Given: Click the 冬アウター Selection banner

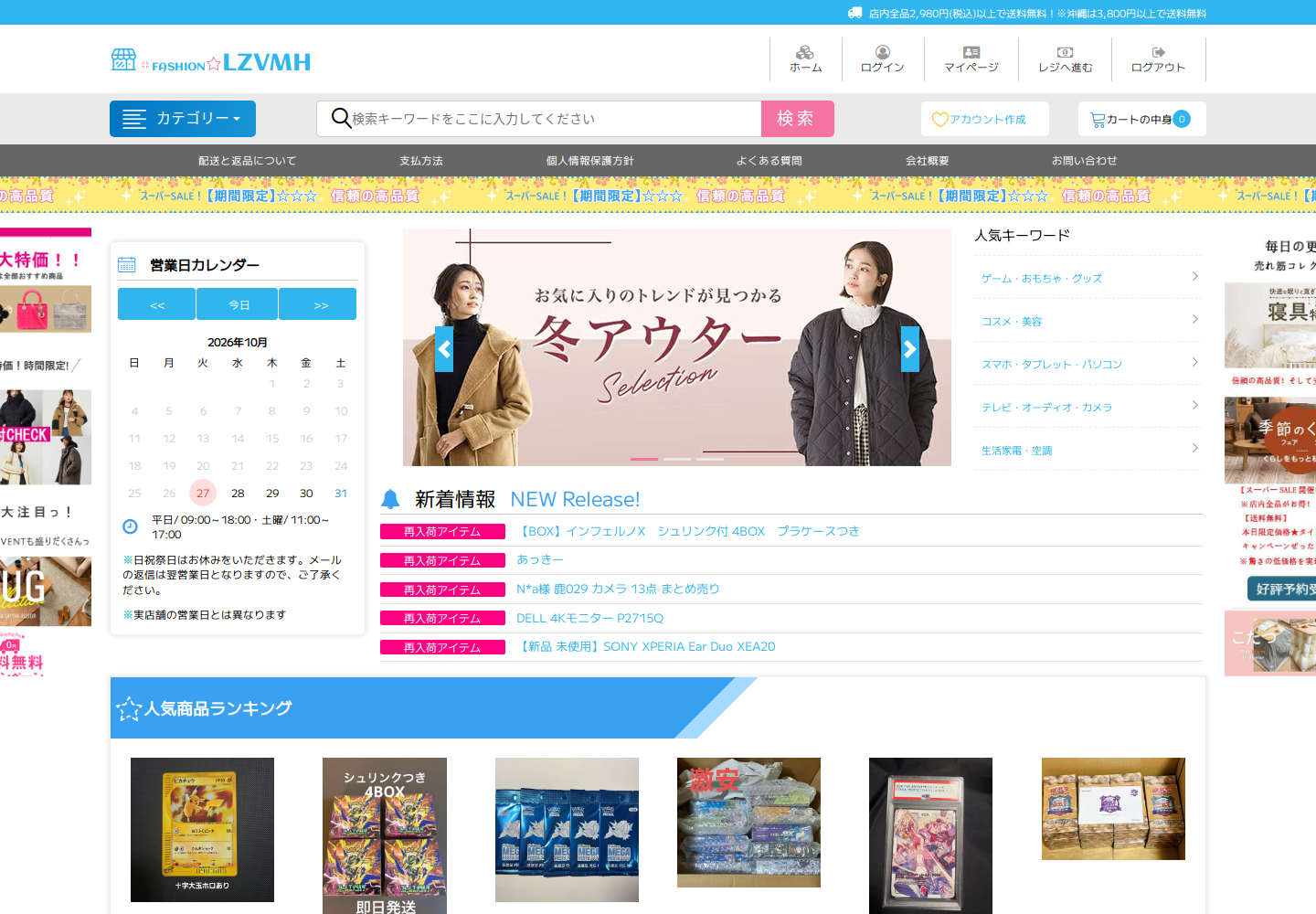Looking at the screenshot, I should 677,347.
